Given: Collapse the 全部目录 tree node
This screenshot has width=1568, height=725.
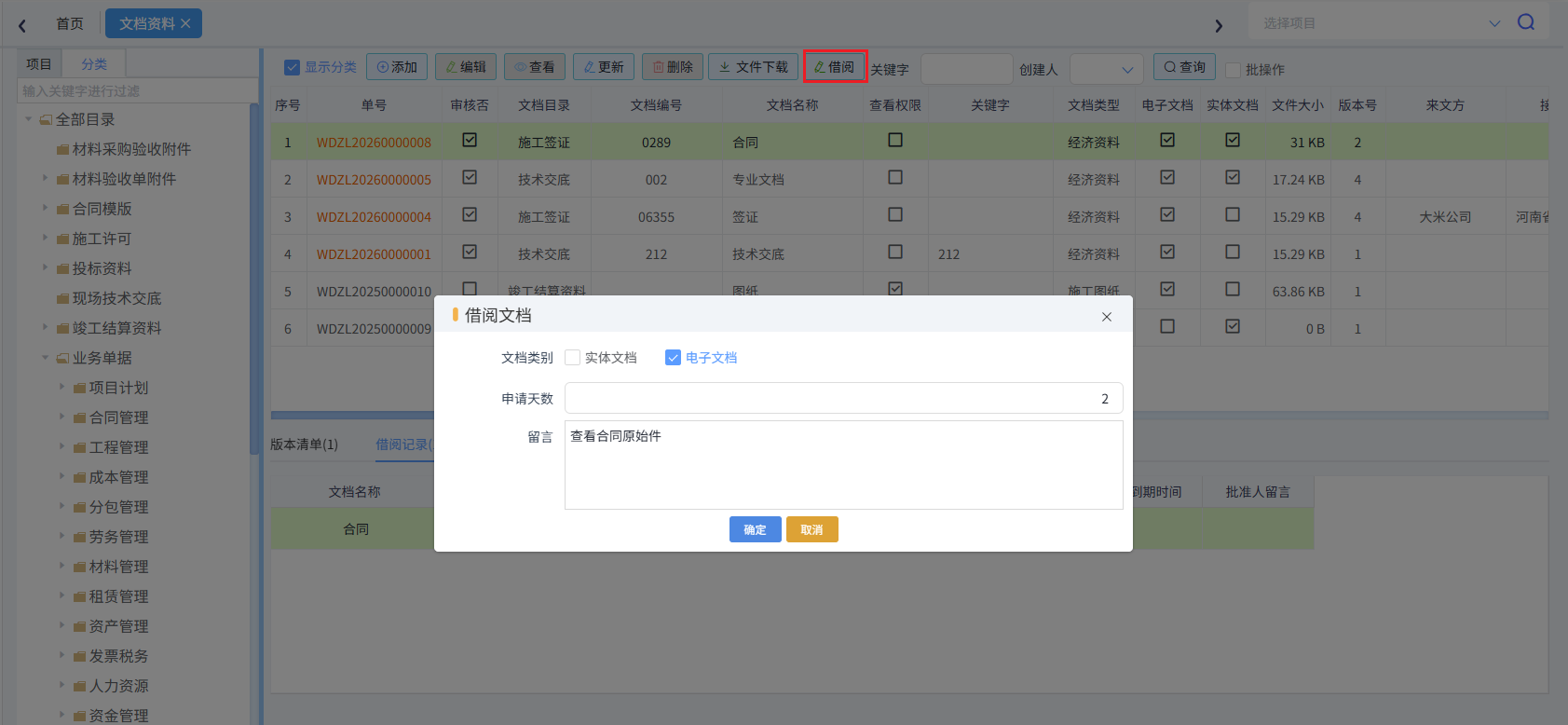Looking at the screenshot, I should click(28, 119).
